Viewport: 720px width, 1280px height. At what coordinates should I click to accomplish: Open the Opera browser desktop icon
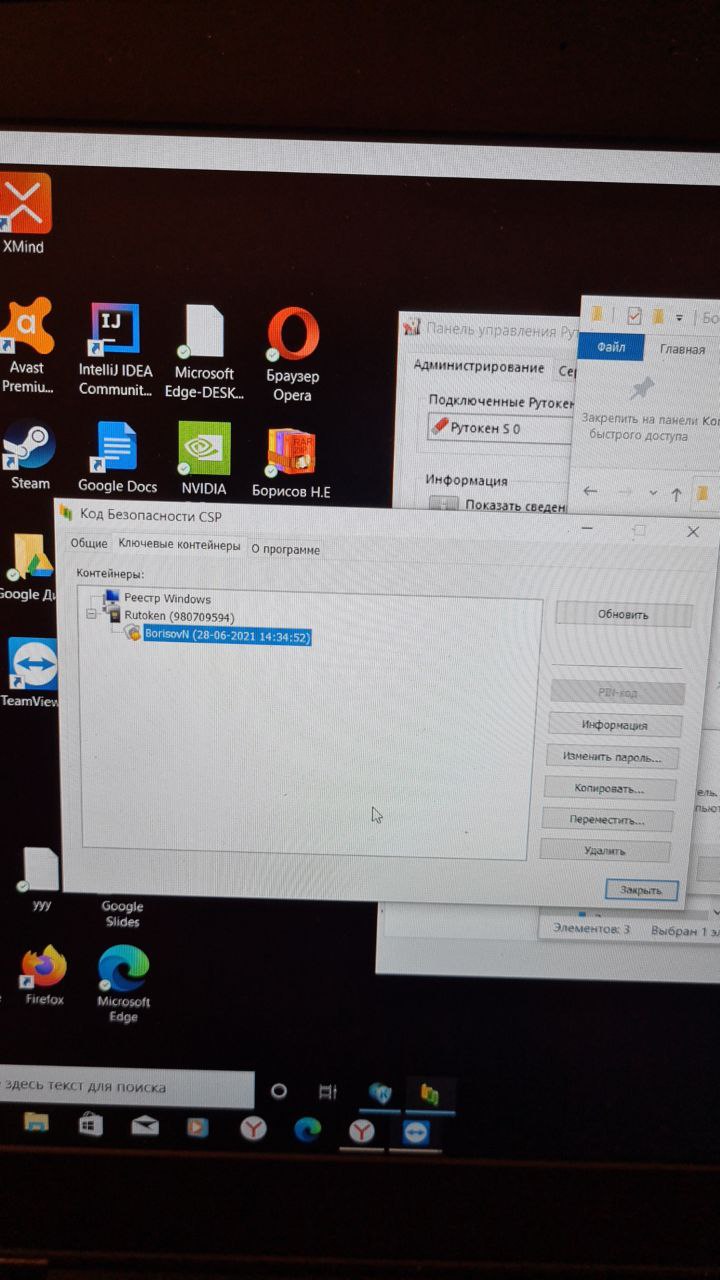pyautogui.click(x=293, y=354)
